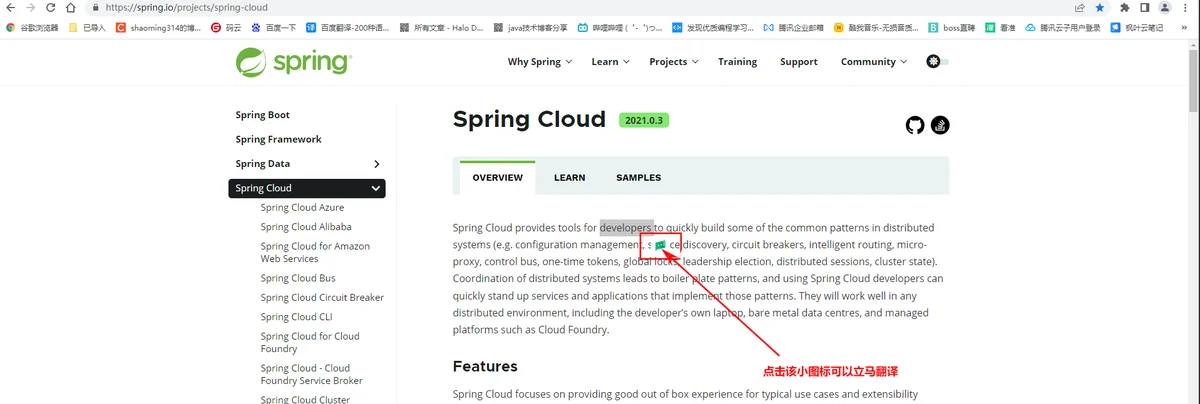Click the share page icon
The height and width of the screenshot is (404, 1200).
tap(1080, 7)
